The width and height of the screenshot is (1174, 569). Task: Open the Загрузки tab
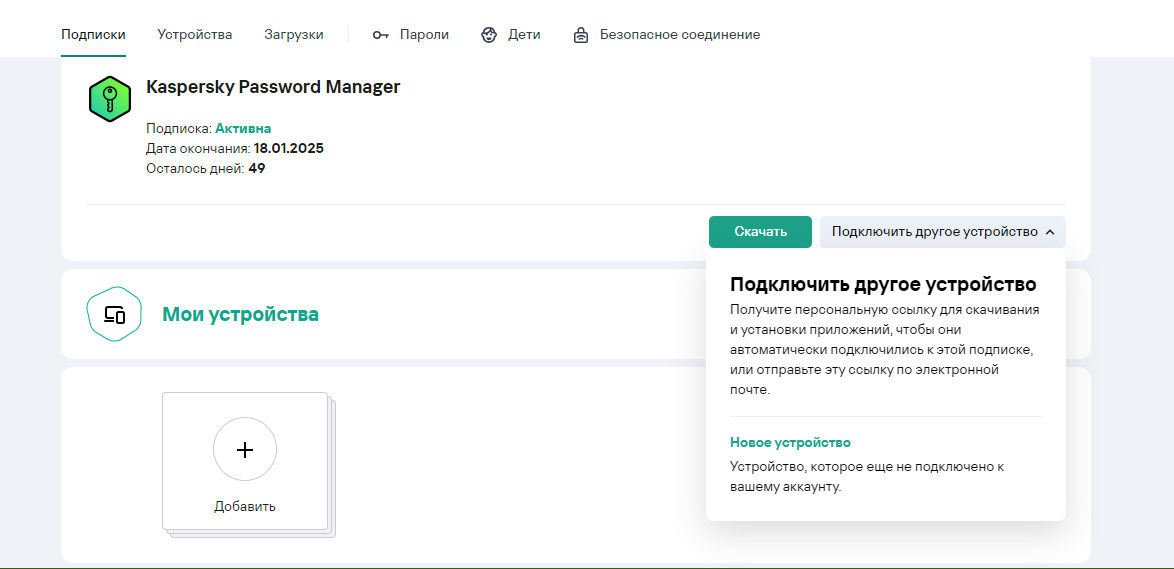click(294, 34)
